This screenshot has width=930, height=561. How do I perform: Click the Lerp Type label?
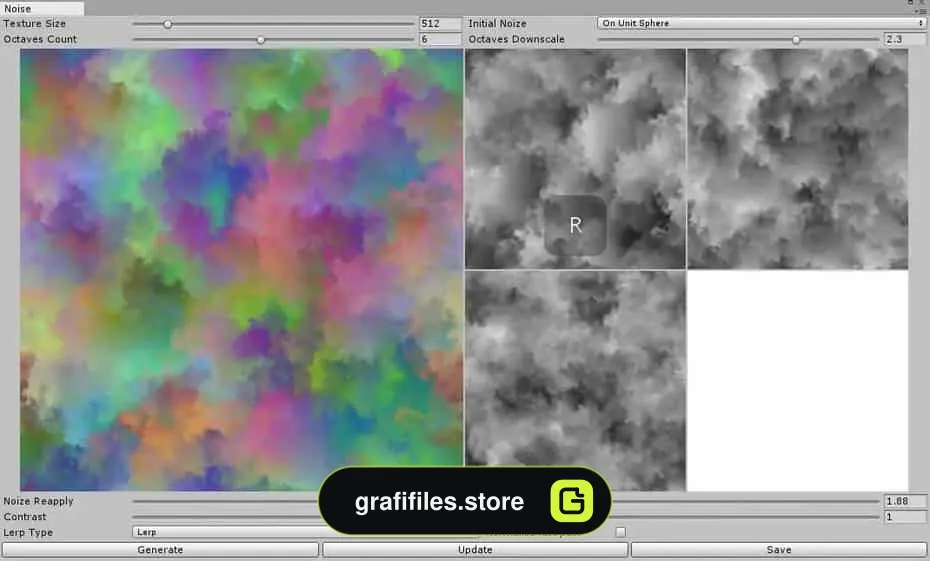28,533
